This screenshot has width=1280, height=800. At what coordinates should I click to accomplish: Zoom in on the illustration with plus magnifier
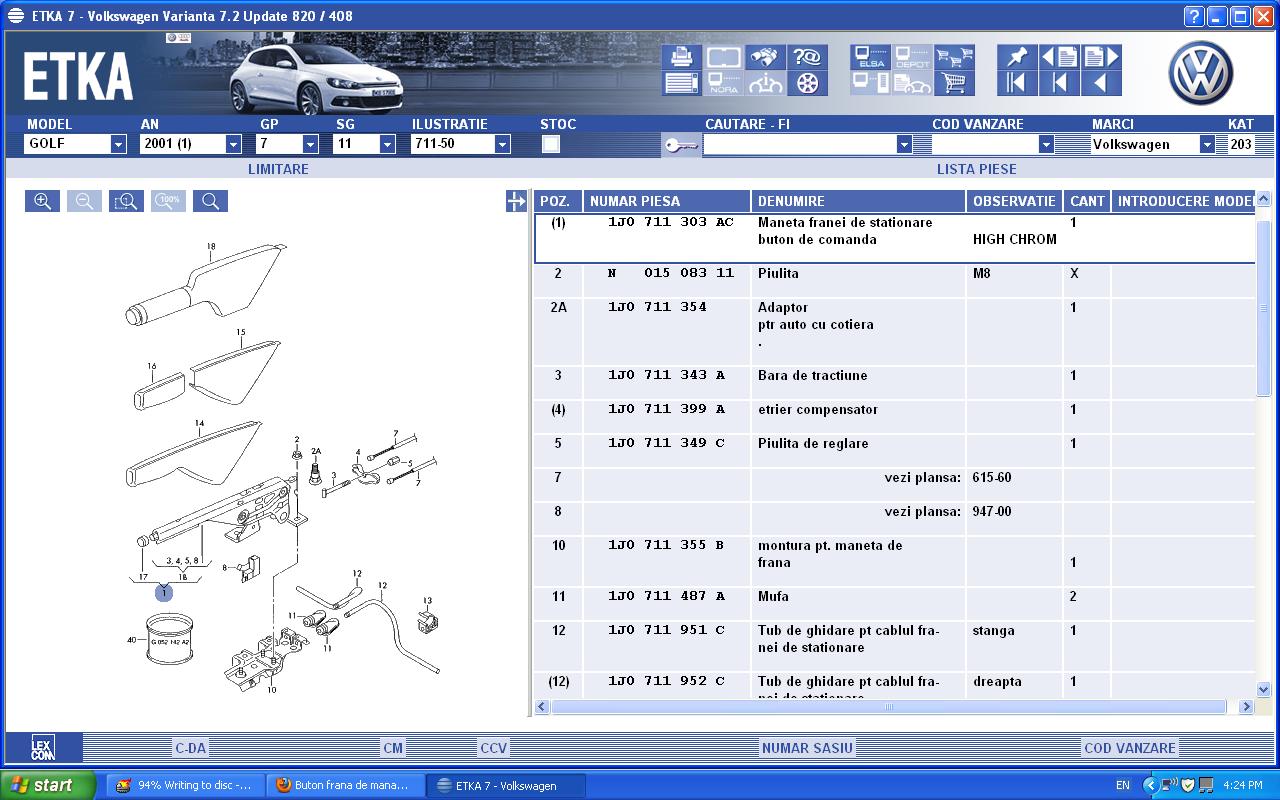pos(42,201)
